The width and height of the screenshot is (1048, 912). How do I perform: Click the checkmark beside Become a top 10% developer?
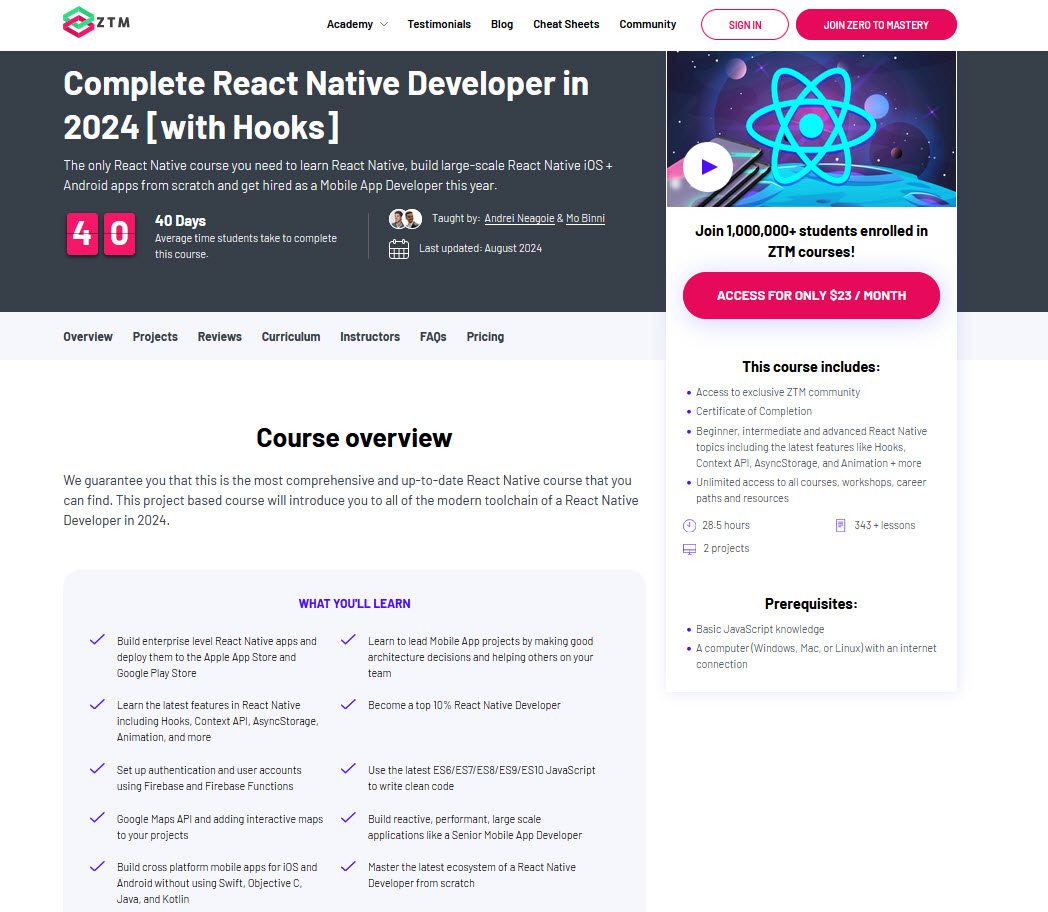(x=348, y=704)
